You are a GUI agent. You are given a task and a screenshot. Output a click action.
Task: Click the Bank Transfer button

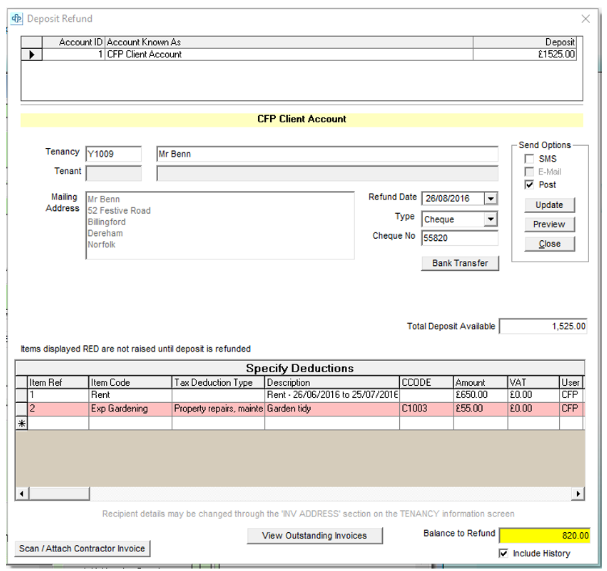[x=460, y=263]
